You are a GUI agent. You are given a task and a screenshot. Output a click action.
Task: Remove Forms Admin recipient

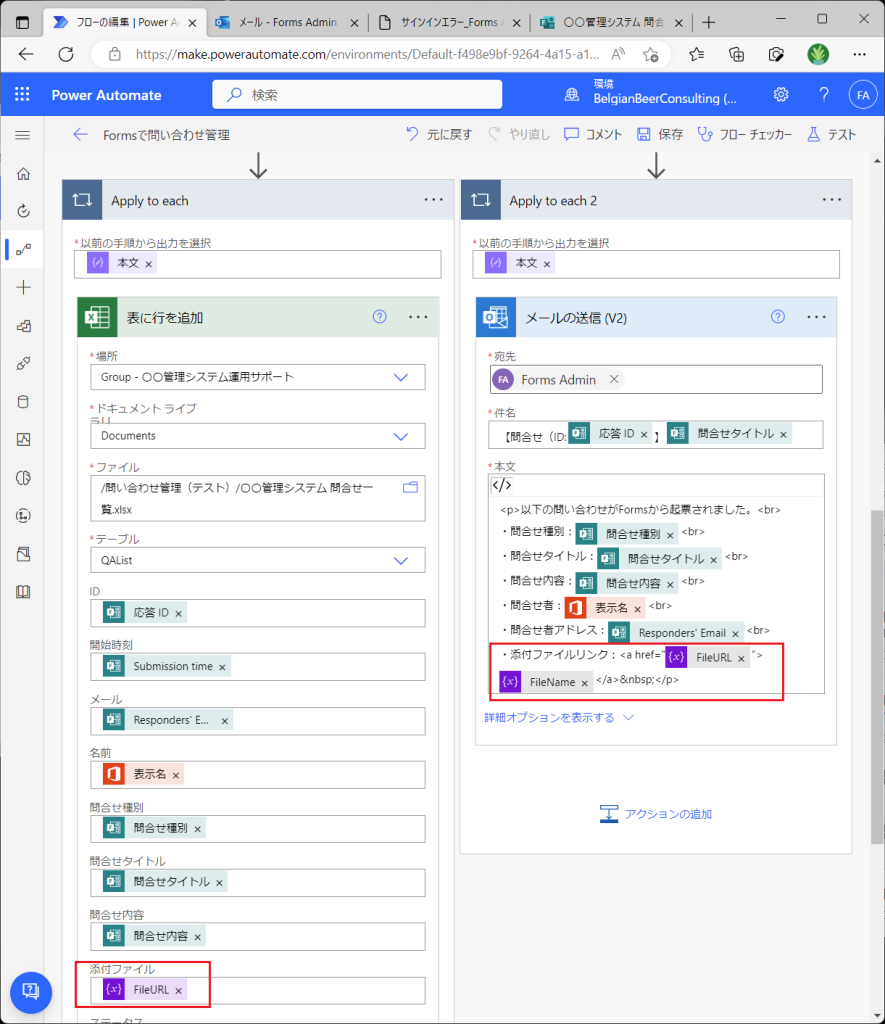point(614,379)
